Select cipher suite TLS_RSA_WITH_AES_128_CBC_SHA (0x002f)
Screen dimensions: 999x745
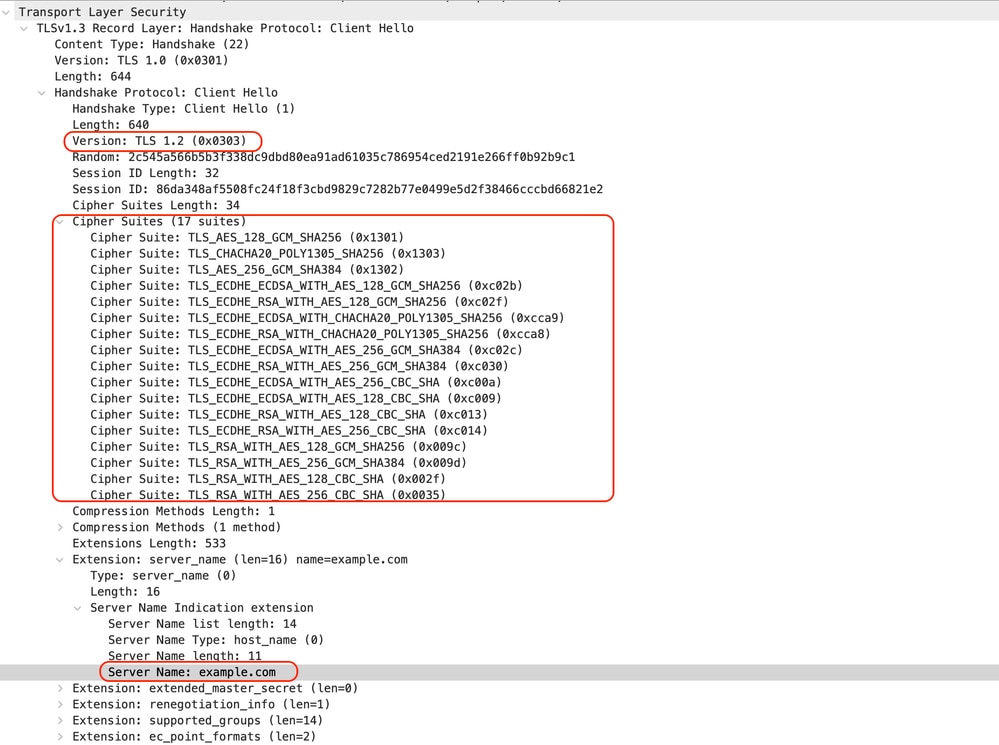pos(268,479)
